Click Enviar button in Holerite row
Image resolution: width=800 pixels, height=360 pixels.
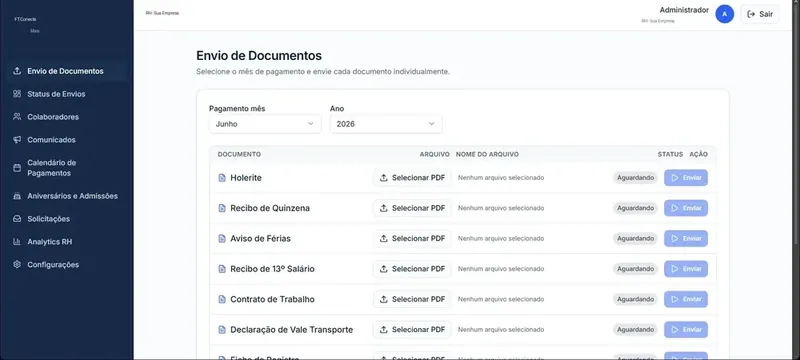coord(686,178)
